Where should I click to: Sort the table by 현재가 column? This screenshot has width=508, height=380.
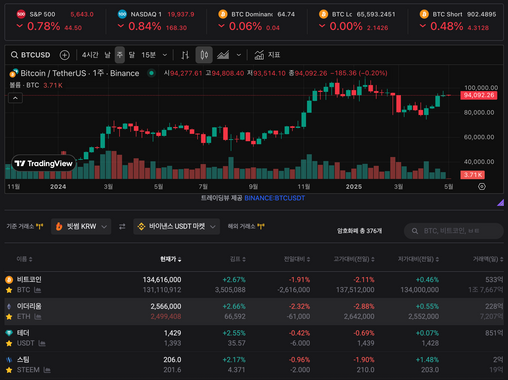(x=171, y=259)
